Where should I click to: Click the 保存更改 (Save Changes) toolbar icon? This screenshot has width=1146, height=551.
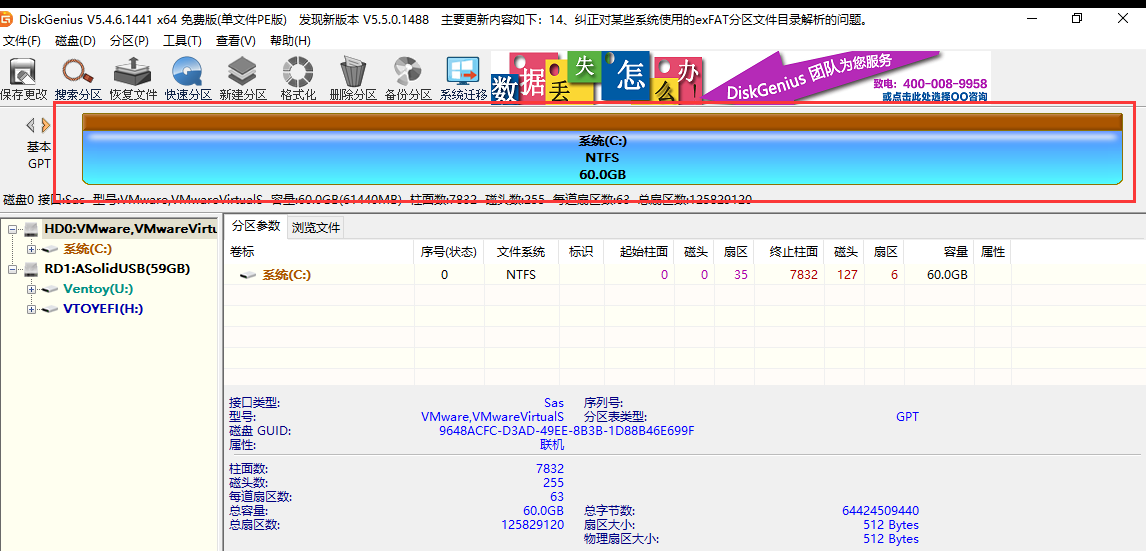click(x=23, y=78)
